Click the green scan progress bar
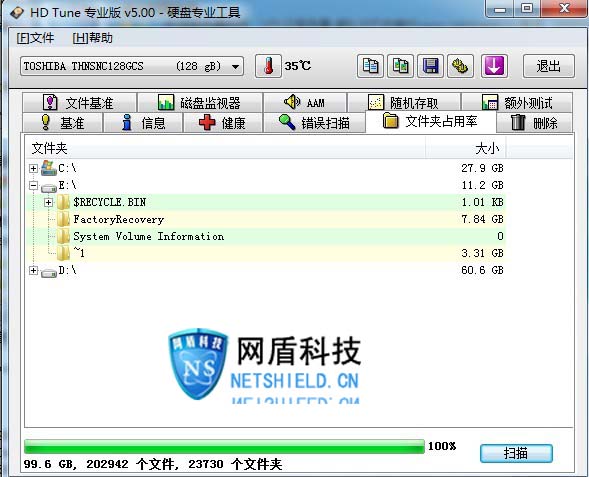 224,447
